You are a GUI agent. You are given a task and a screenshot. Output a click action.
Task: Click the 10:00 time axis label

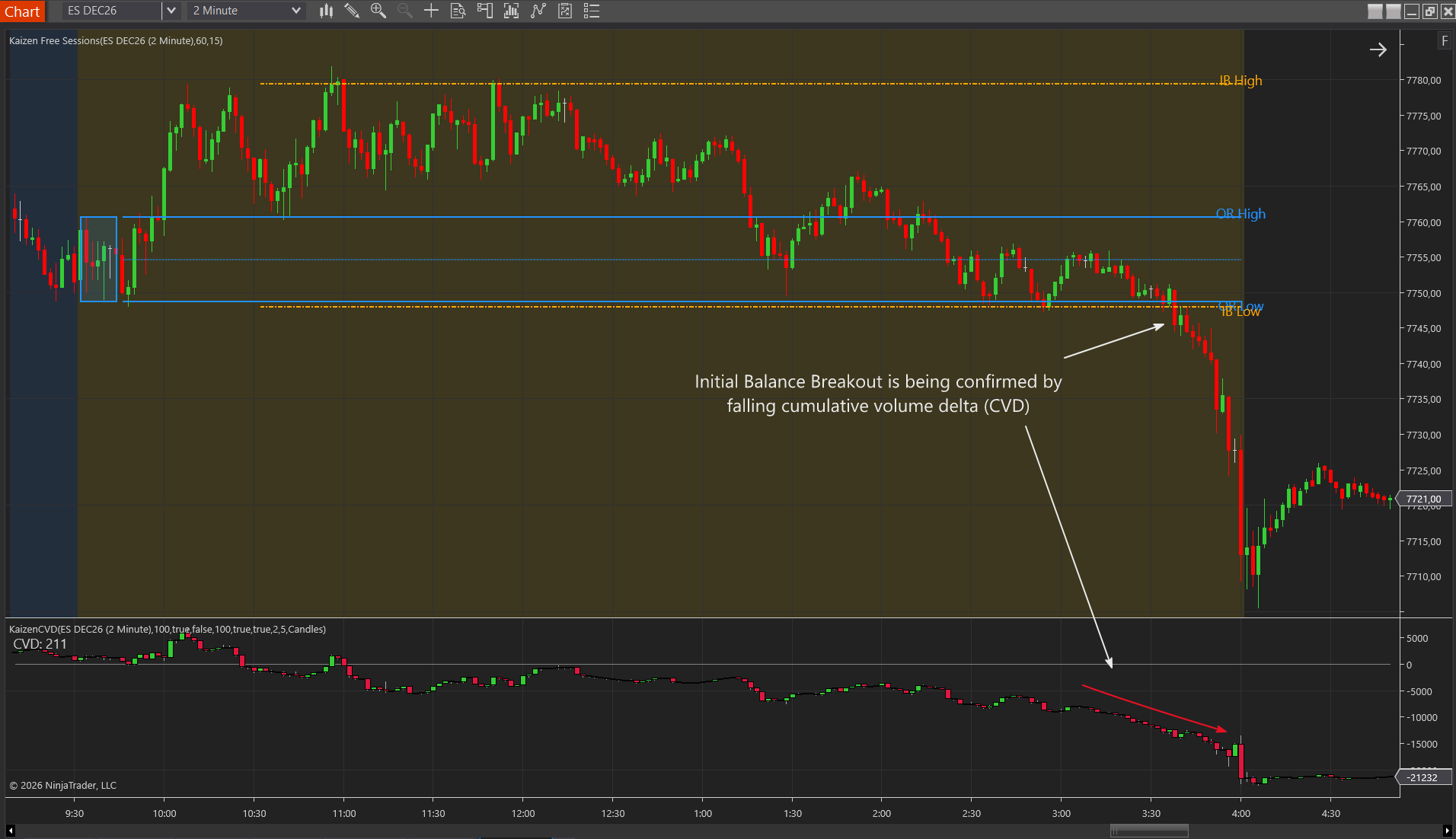coord(164,813)
